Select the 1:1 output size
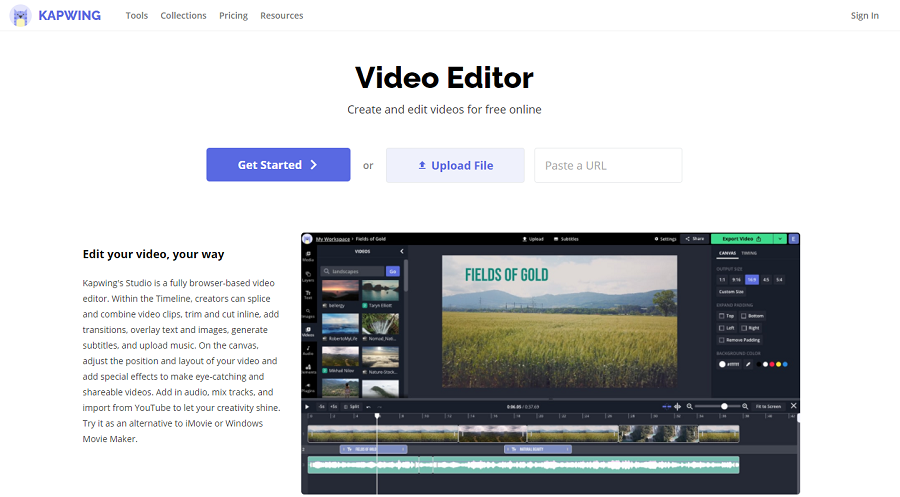 pos(722,279)
